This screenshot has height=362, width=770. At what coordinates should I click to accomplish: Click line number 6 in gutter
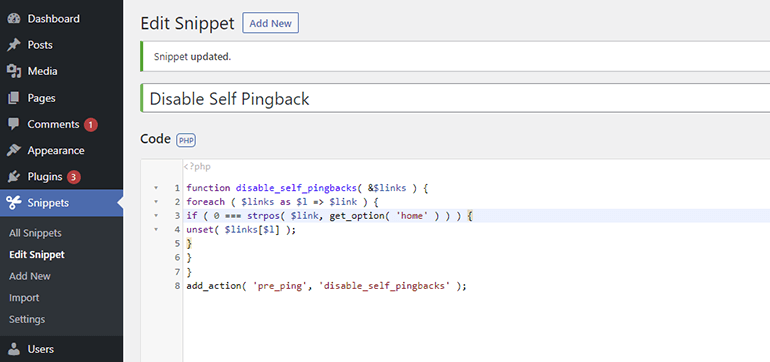pos(177,258)
